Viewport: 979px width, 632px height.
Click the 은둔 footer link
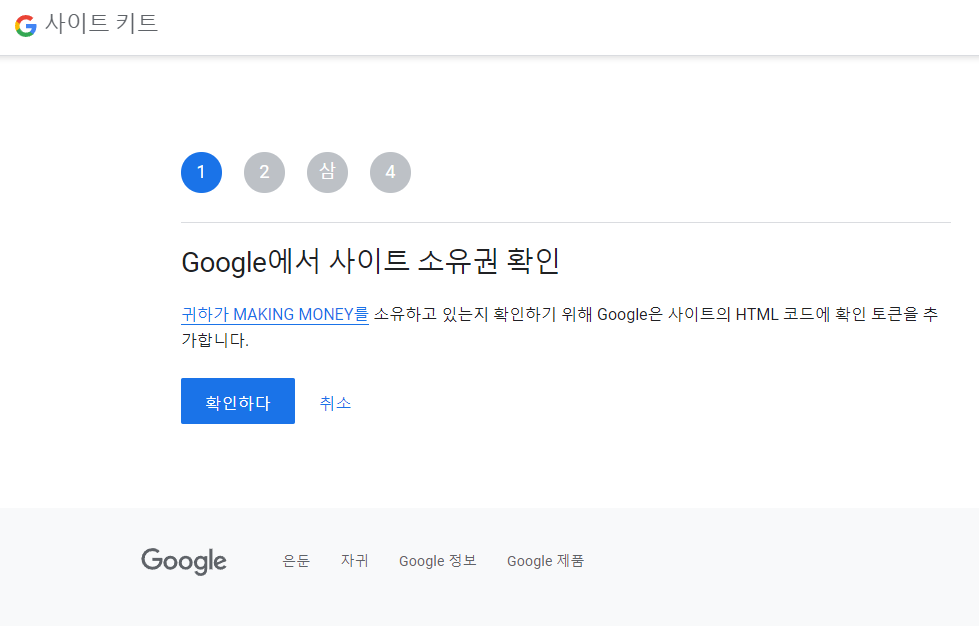(x=294, y=561)
